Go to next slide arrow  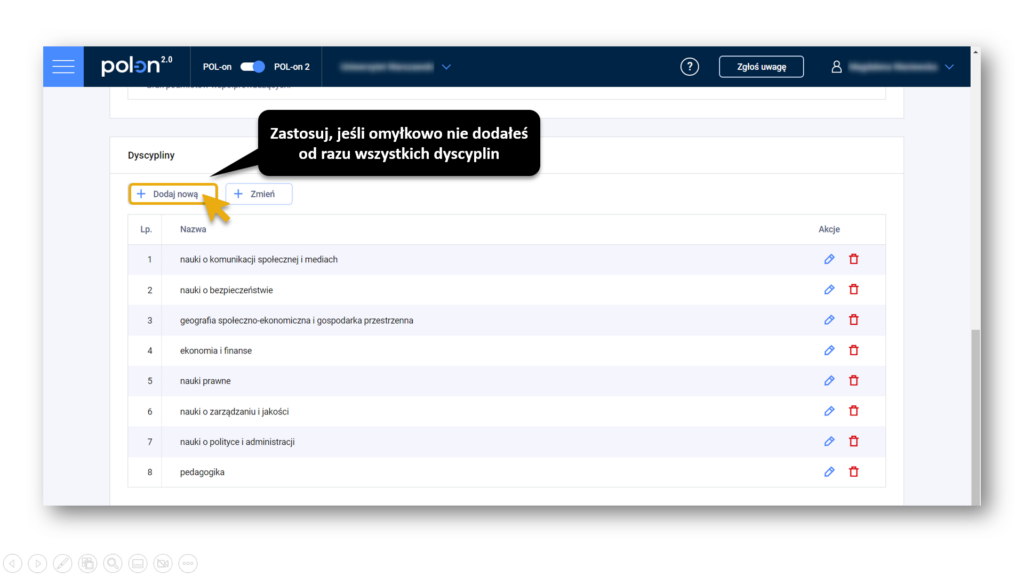37,563
